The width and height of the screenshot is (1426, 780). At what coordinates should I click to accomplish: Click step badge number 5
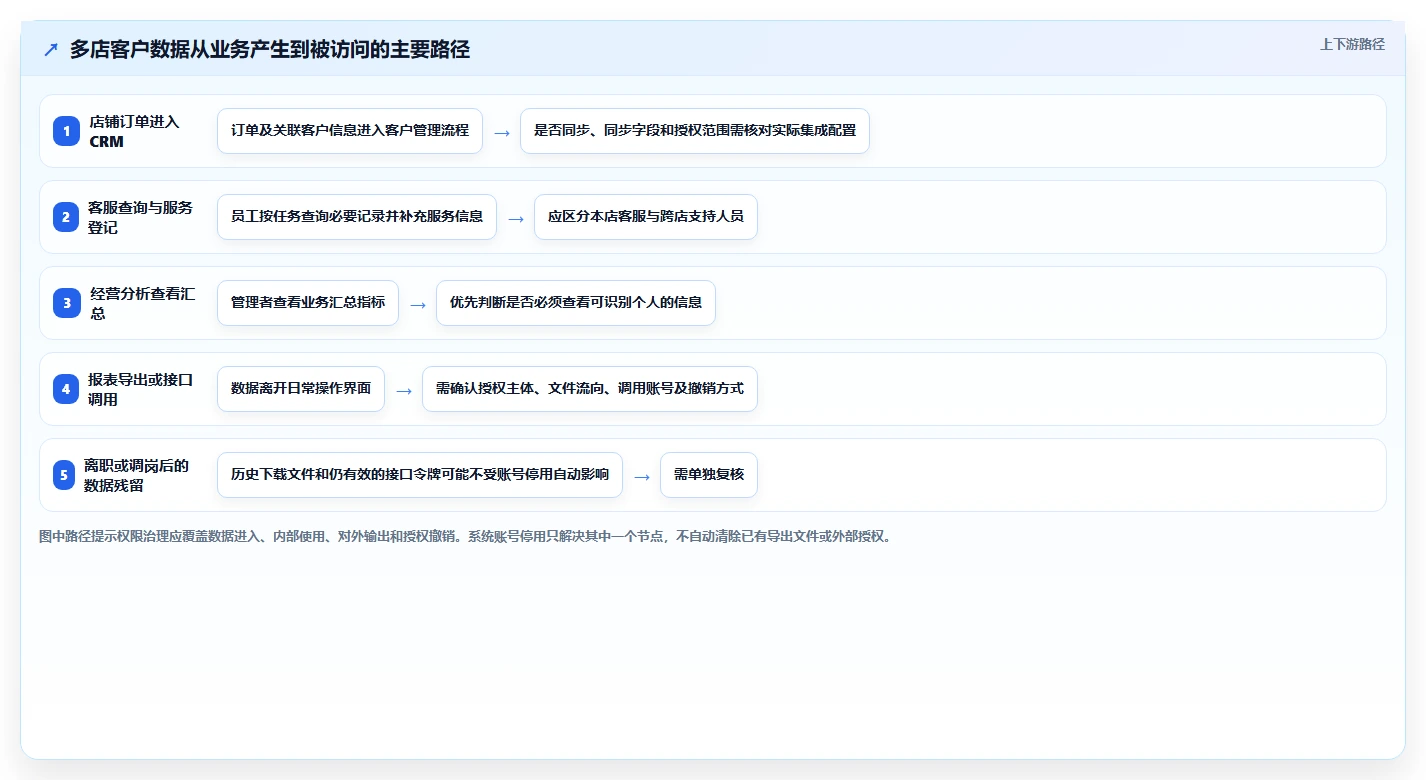pos(64,475)
